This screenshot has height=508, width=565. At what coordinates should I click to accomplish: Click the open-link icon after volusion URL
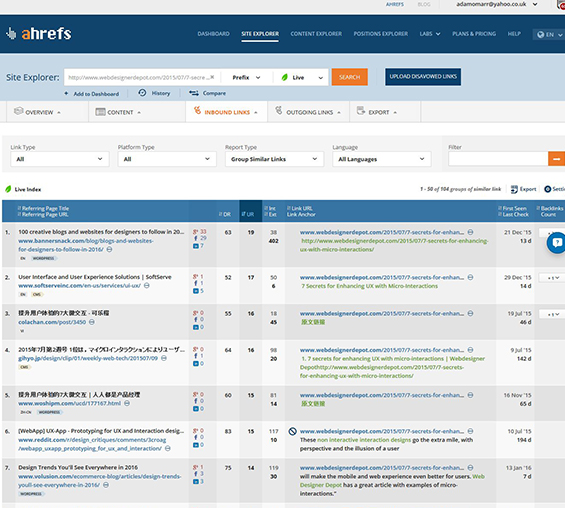tap(106, 485)
